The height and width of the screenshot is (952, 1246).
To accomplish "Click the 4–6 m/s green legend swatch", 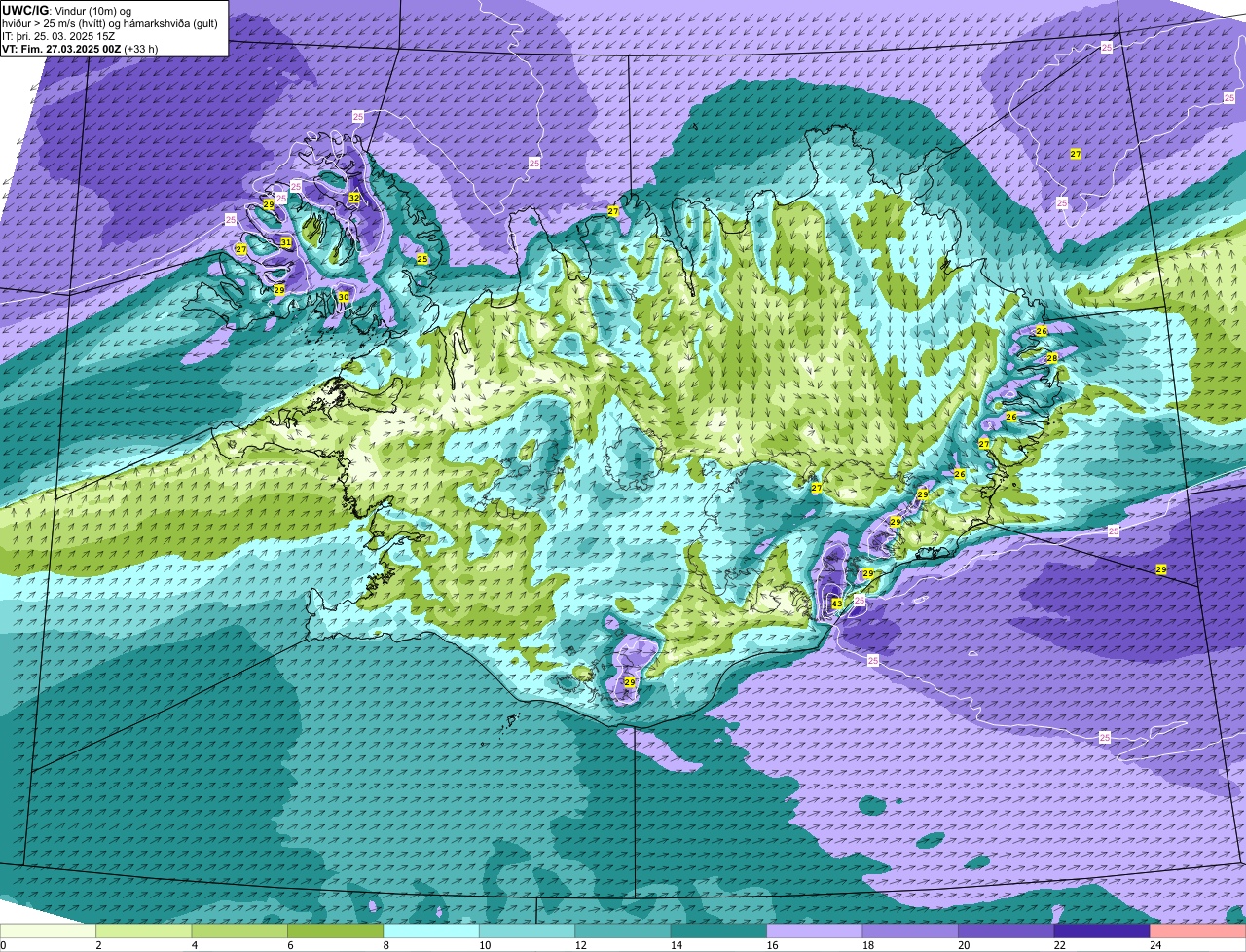I will [240, 931].
